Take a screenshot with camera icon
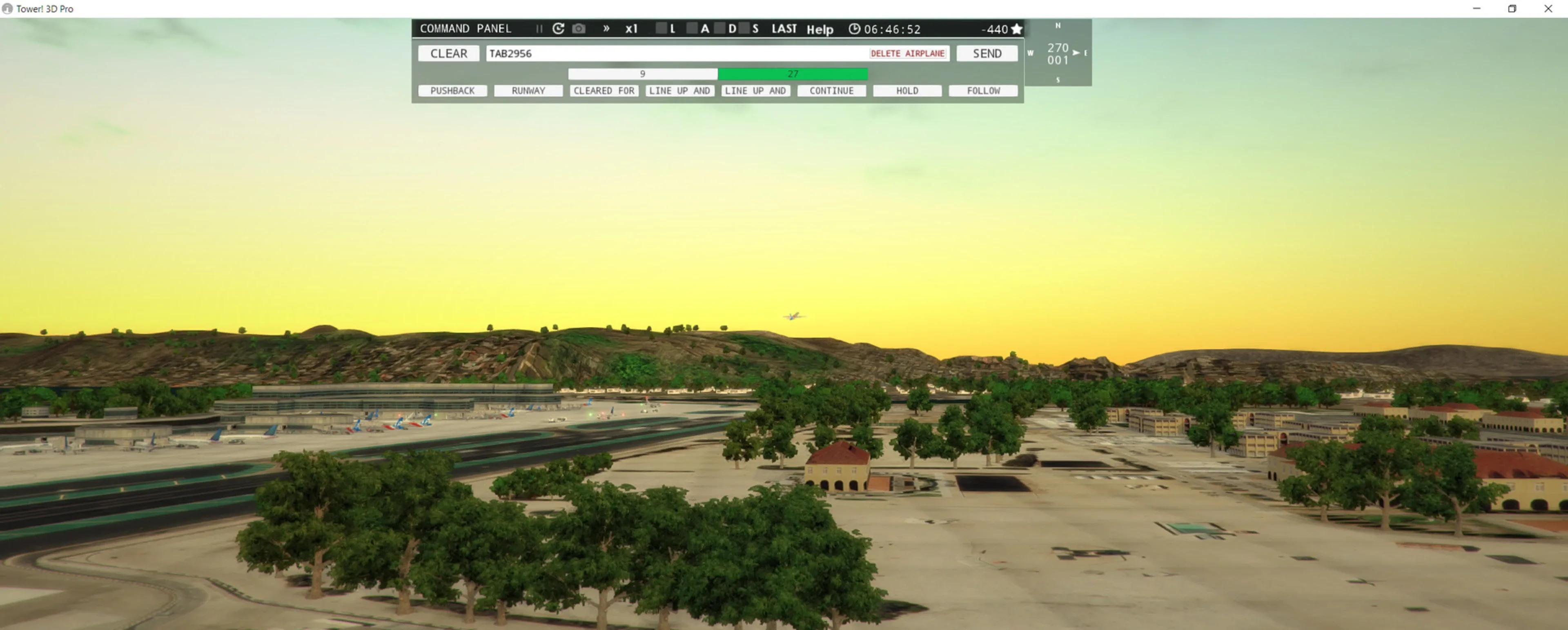The height and width of the screenshot is (630, 1568). [x=579, y=29]
